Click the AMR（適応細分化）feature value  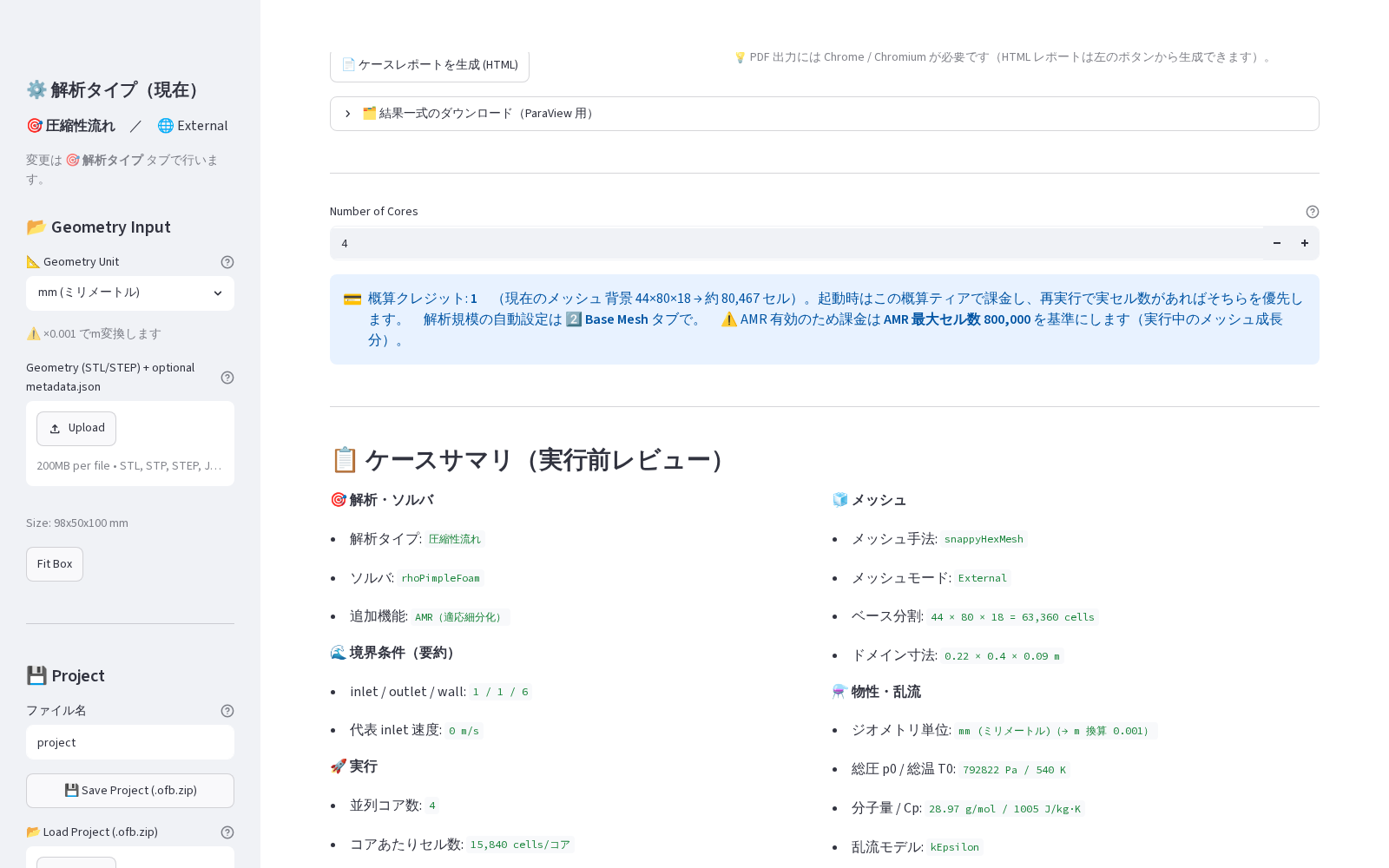[460, 617]
